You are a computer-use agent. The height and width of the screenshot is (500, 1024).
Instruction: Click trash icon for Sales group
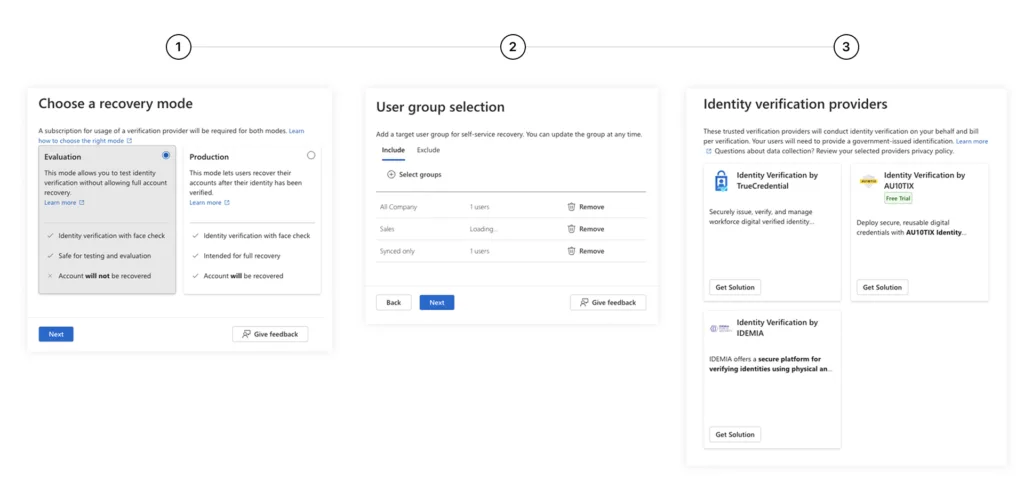(x=571, y=229)
